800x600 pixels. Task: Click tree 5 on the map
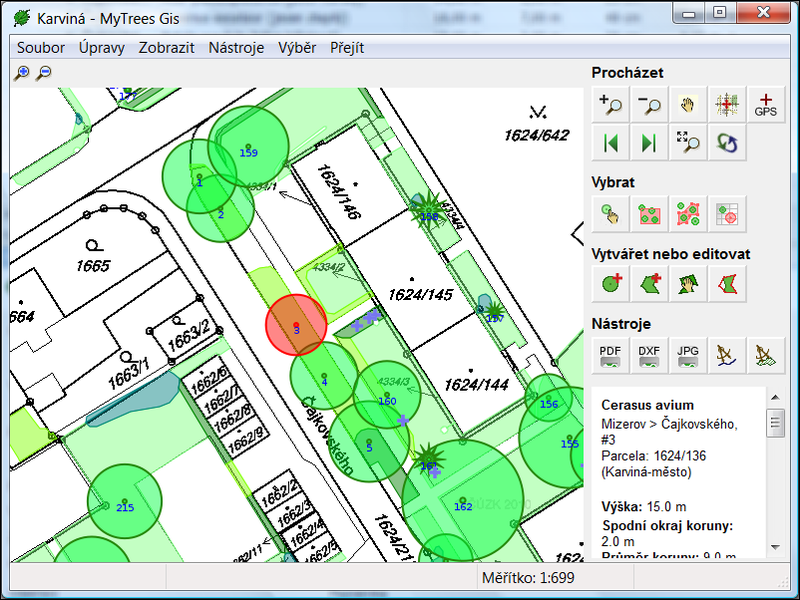click(x=368, y=440)
